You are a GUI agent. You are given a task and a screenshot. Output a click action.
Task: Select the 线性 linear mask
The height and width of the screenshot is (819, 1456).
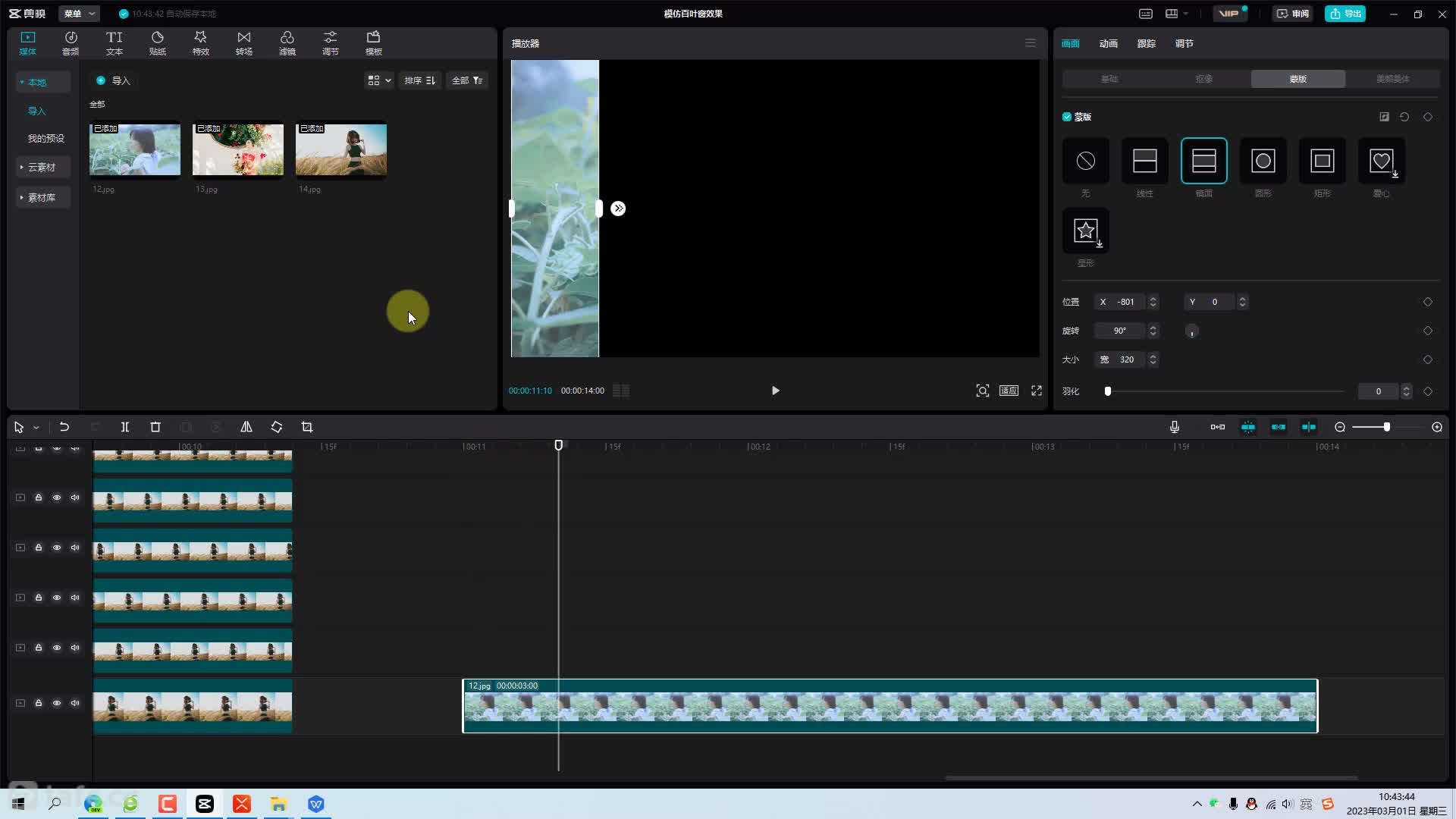1144,161
